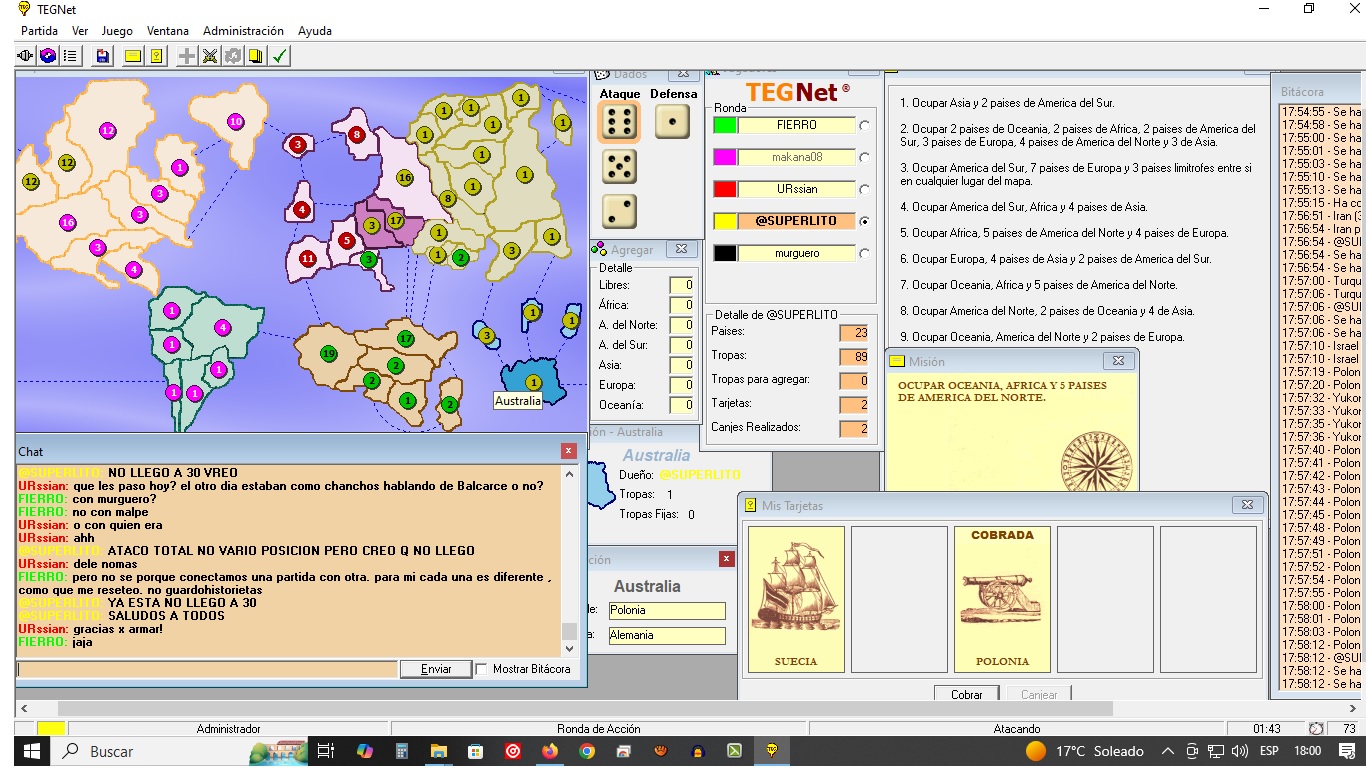Image resolution: width=1366 pixels, height=768 pixels.
Task: Select the magenta army token numbered 10
Action: tap(235, 122)
